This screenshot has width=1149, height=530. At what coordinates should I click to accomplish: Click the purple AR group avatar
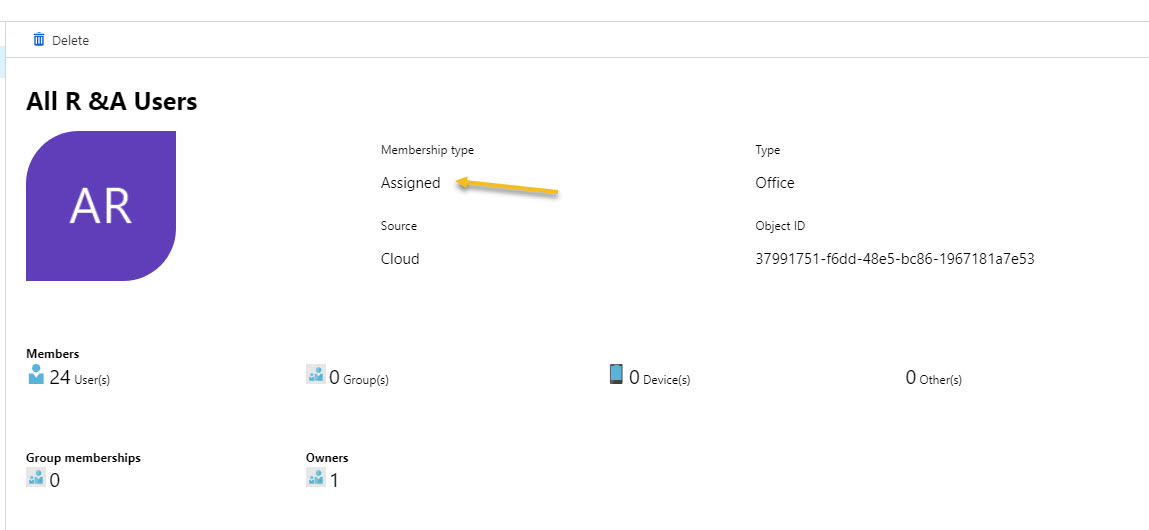point(101,206)
